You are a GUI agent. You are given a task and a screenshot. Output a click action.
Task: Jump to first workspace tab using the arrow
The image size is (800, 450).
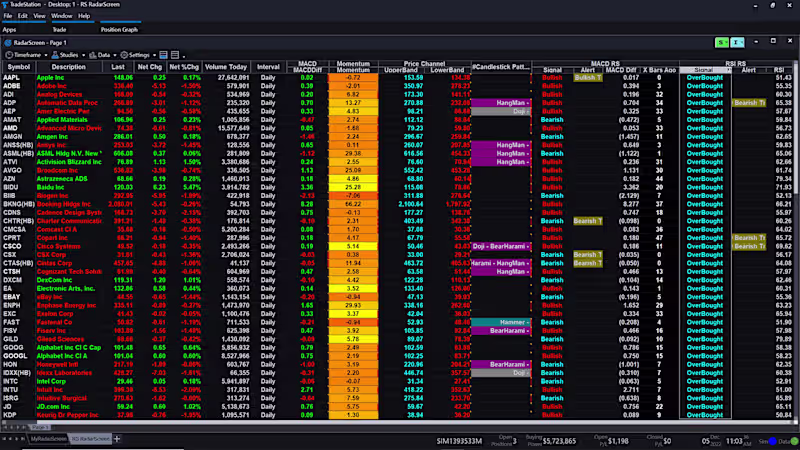5,439
